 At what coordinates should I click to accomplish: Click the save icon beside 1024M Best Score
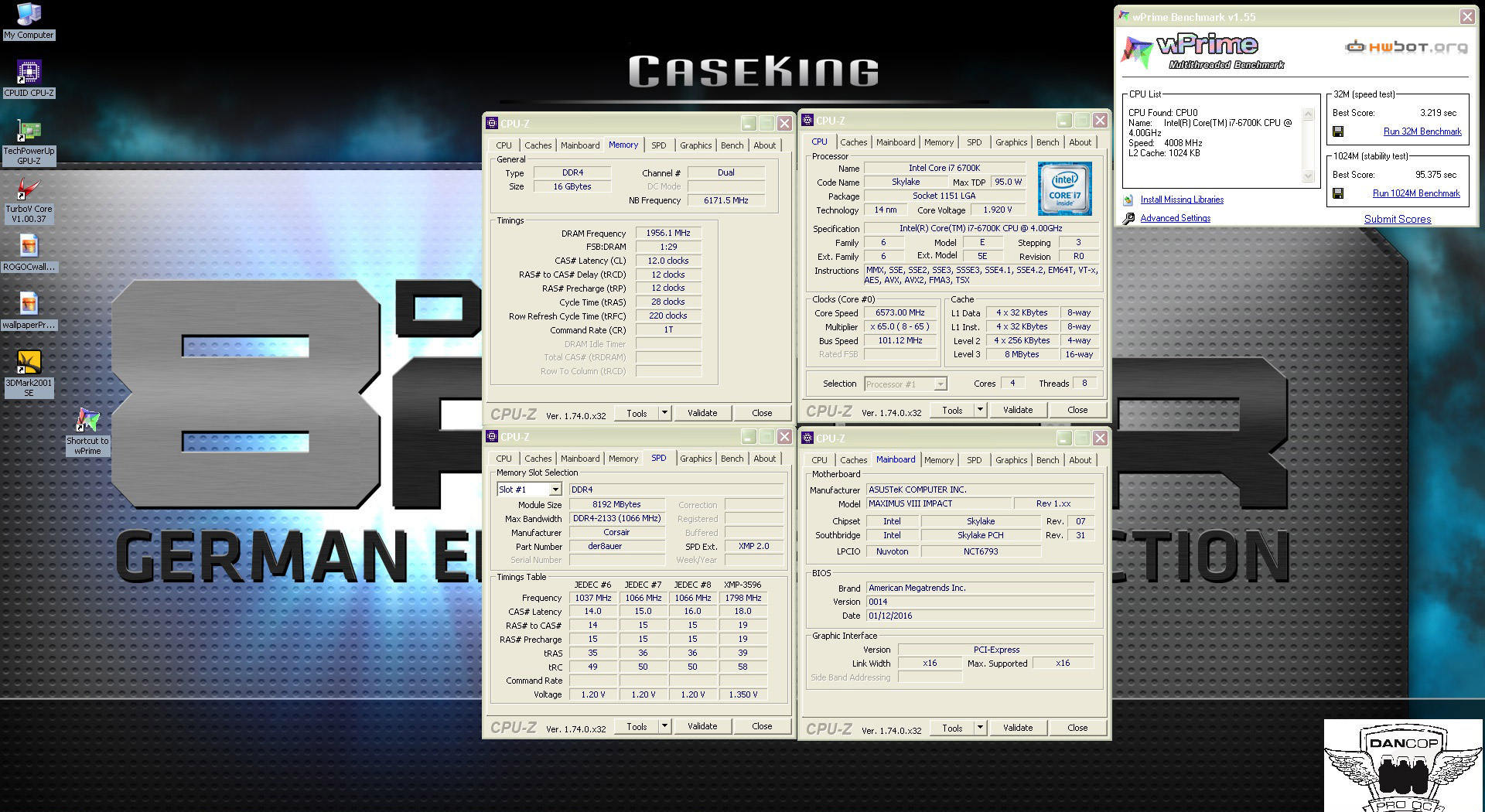[x=1338, y=193]
